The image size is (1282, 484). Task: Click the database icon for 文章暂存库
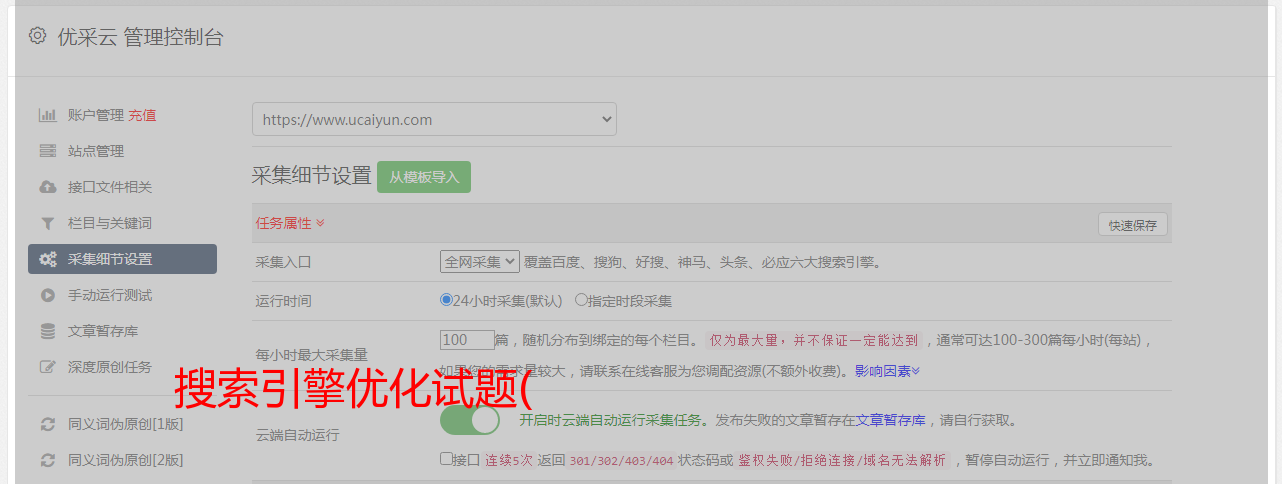(x=47, y=331)
